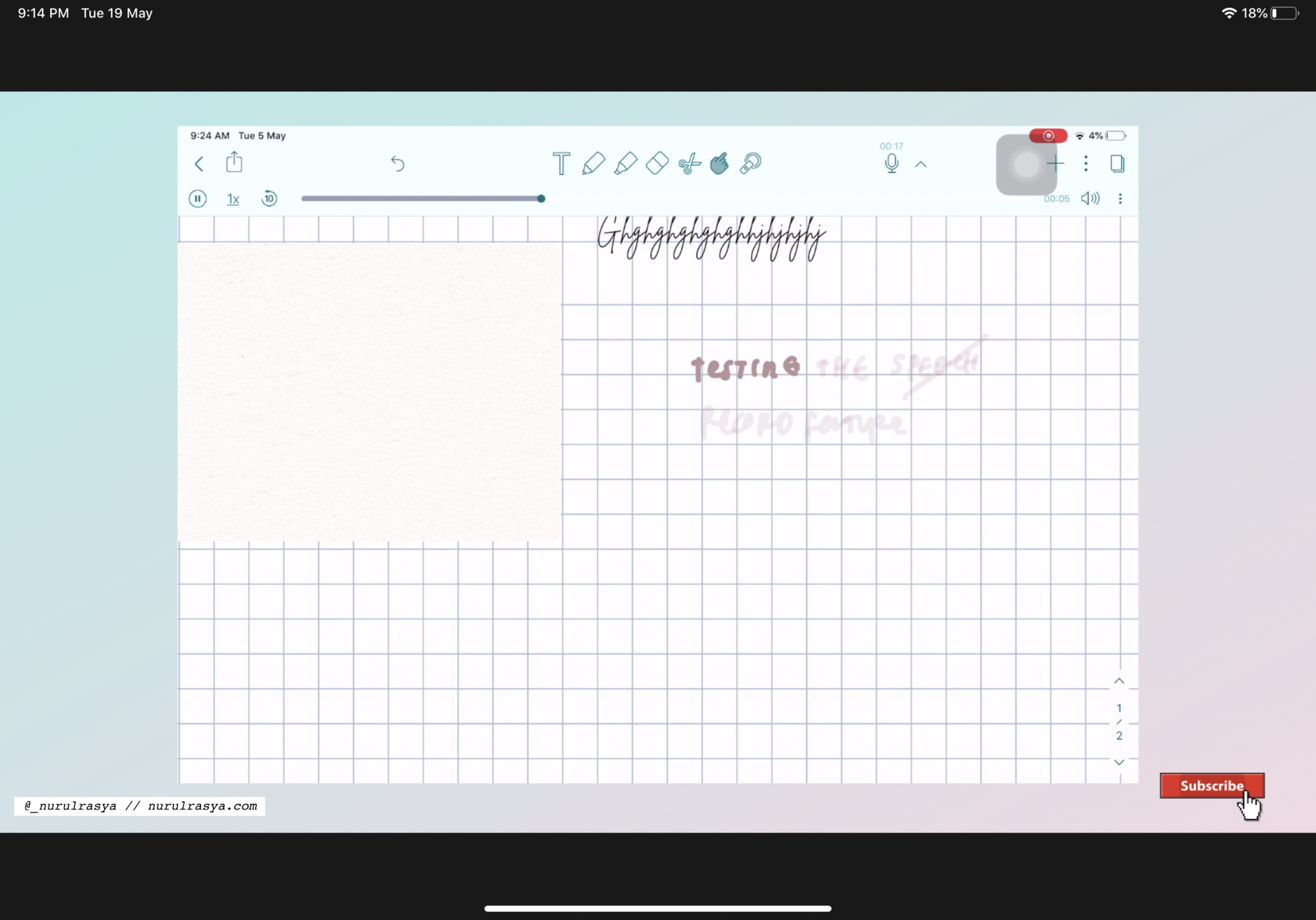Screen dimensions: 1316x920
Task: Open the share export icon
Action: tap(234, 162)
